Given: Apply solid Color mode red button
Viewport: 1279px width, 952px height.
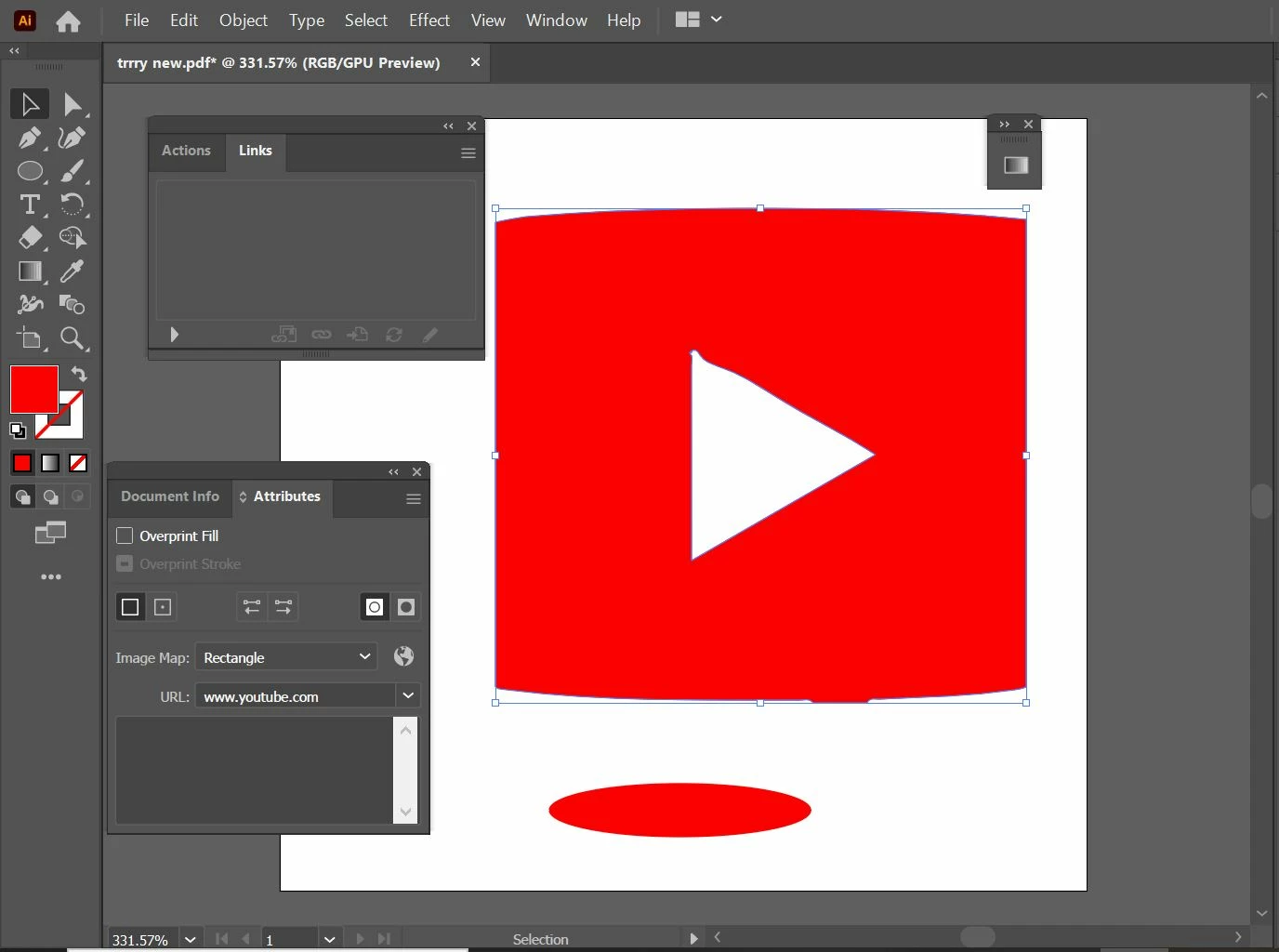Looking at the screenshot, I should [x=22, y=463].
